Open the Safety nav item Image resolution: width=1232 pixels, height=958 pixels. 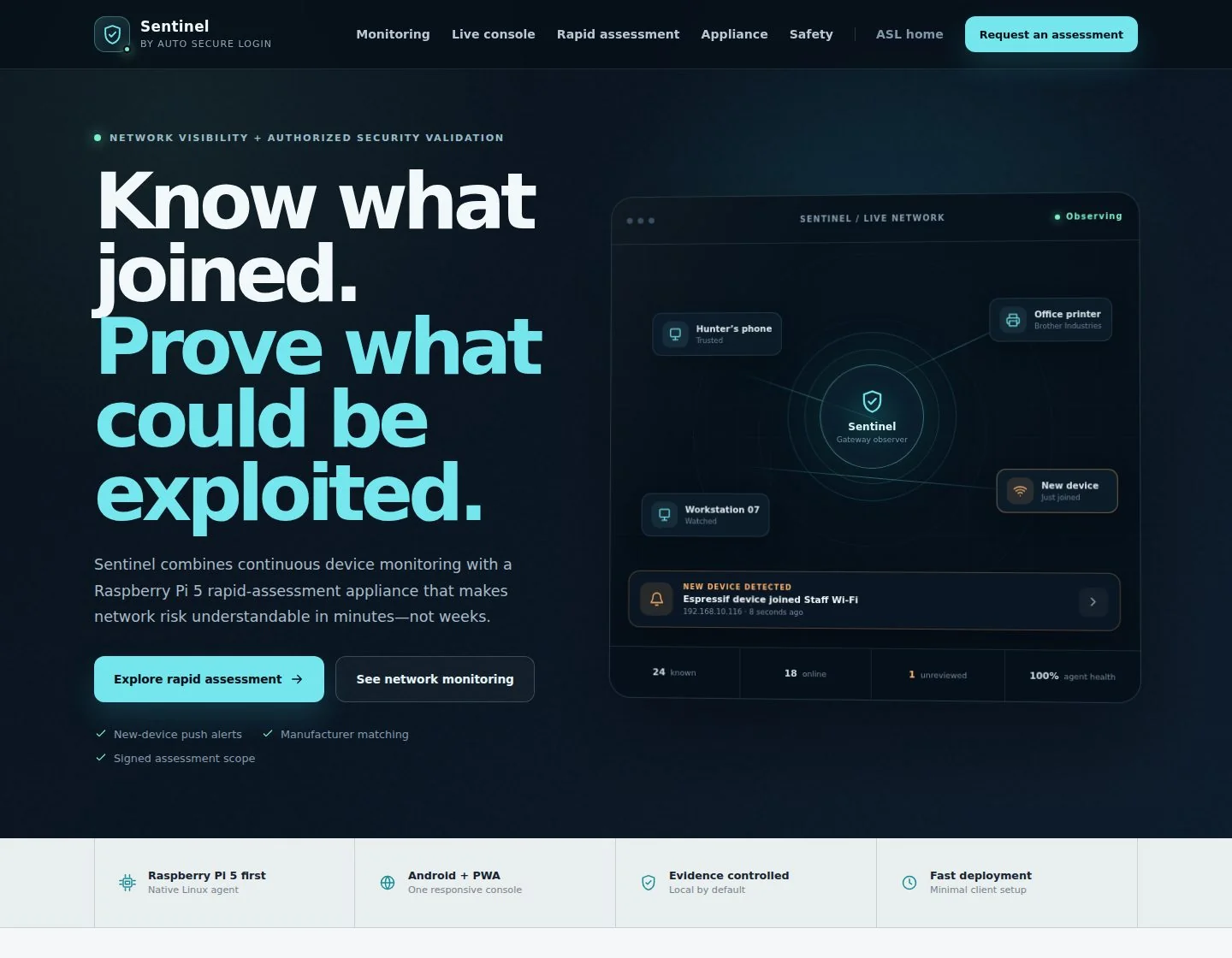point(811,34)
